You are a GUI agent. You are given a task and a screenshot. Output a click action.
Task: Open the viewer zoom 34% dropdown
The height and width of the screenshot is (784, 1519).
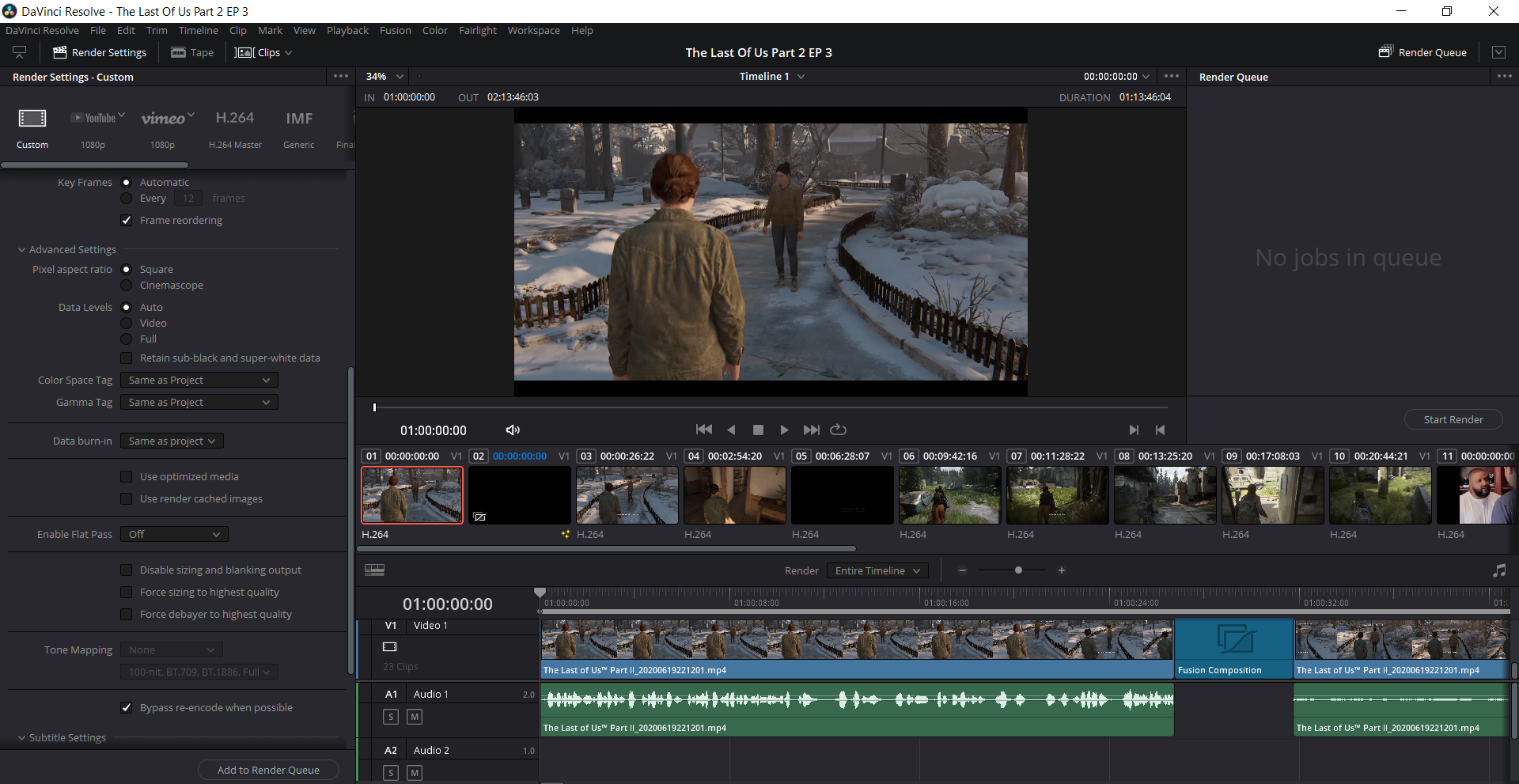click(x=384, y=77)
